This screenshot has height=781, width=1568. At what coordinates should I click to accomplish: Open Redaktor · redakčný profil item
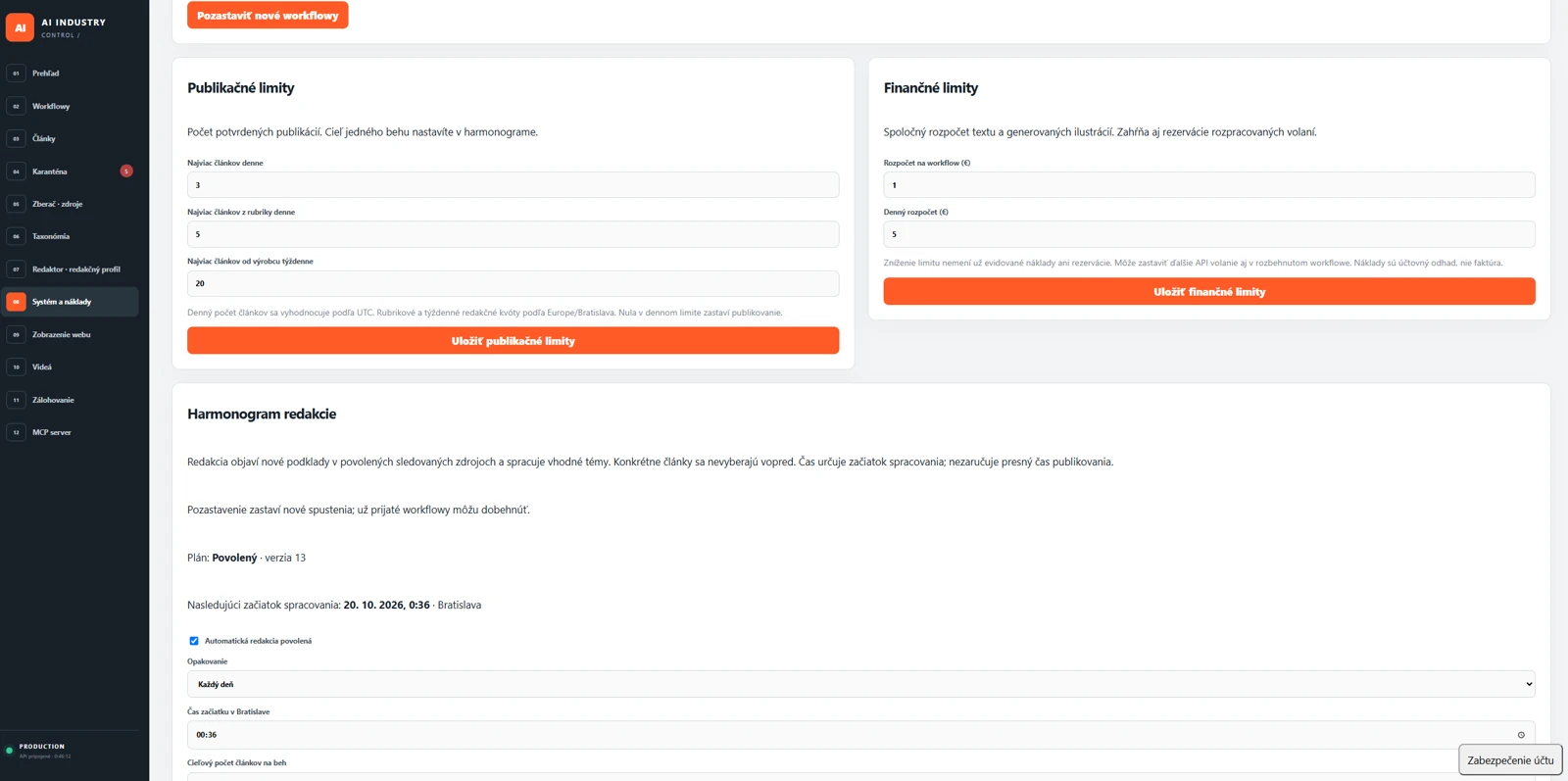pos(76,269)
